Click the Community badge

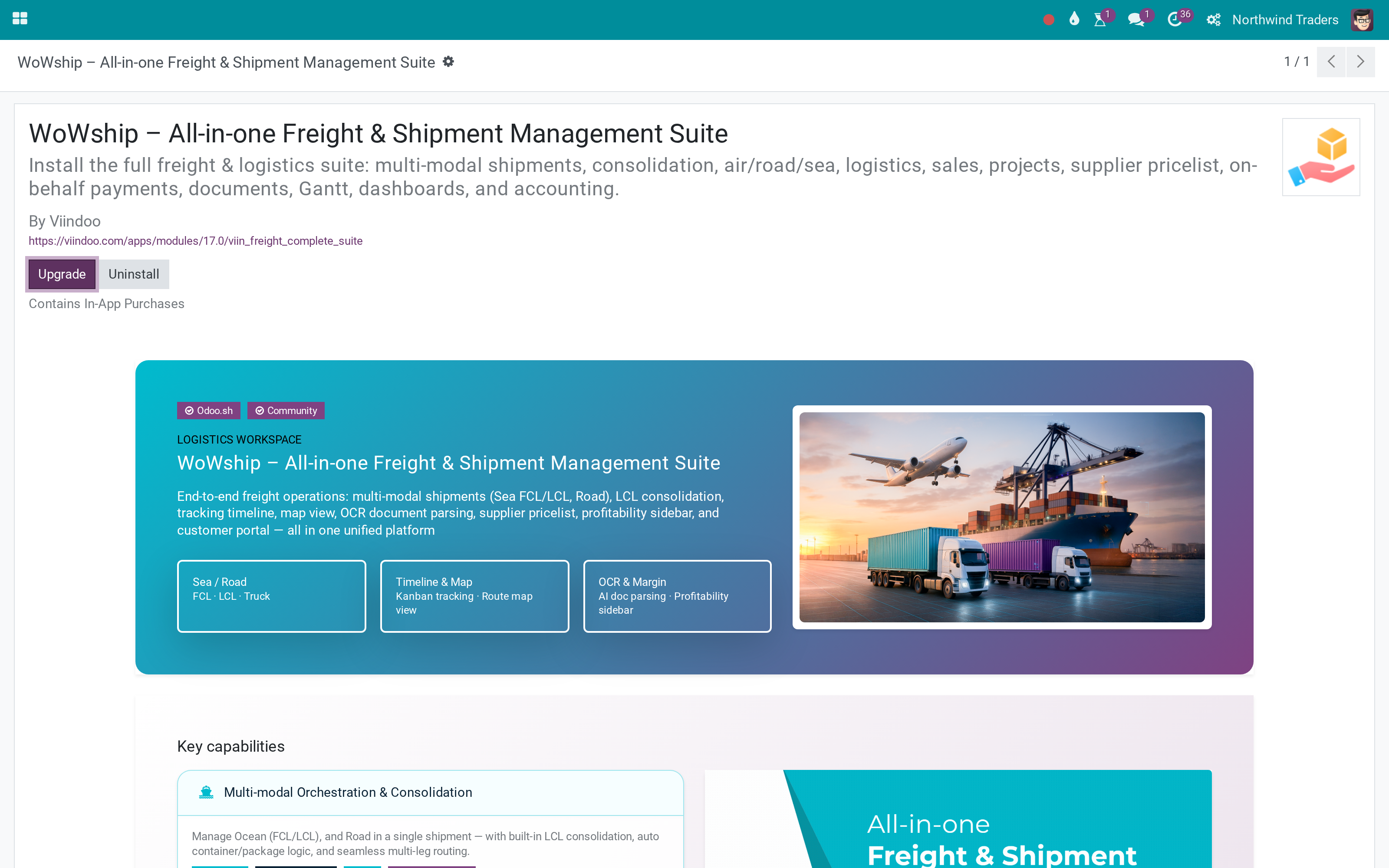point(286,411)
